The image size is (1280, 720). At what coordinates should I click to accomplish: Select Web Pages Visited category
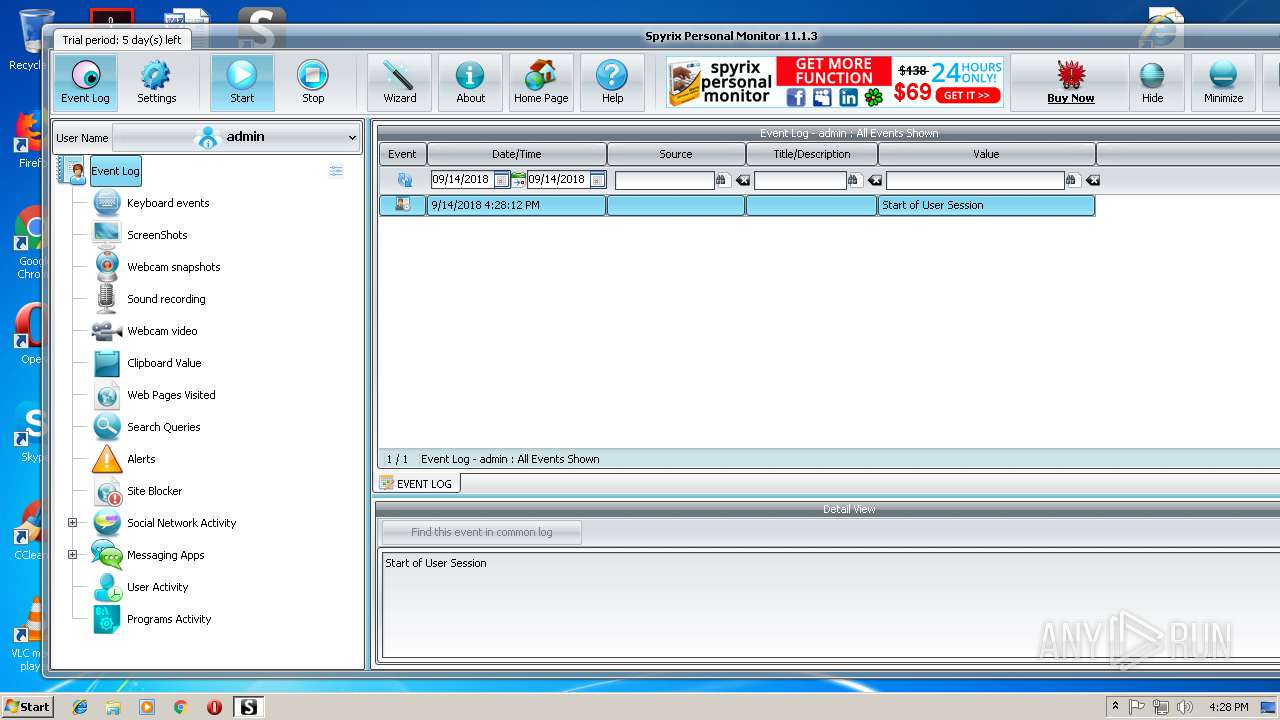pos(171,395)
